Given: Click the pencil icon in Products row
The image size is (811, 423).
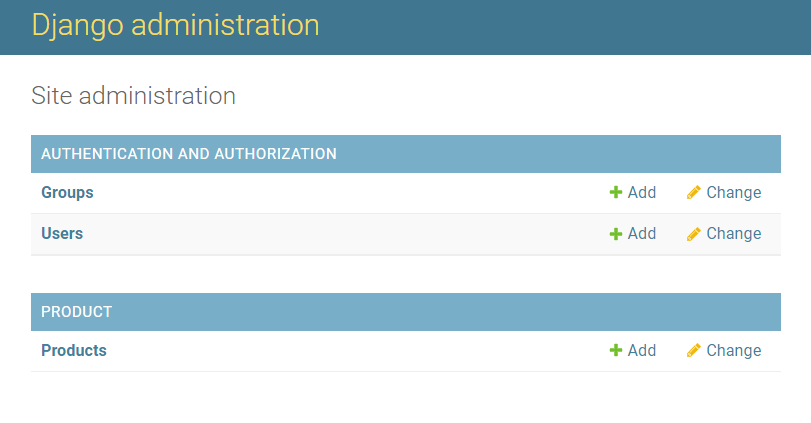Looking at the screenshot, I should (694, 351).
